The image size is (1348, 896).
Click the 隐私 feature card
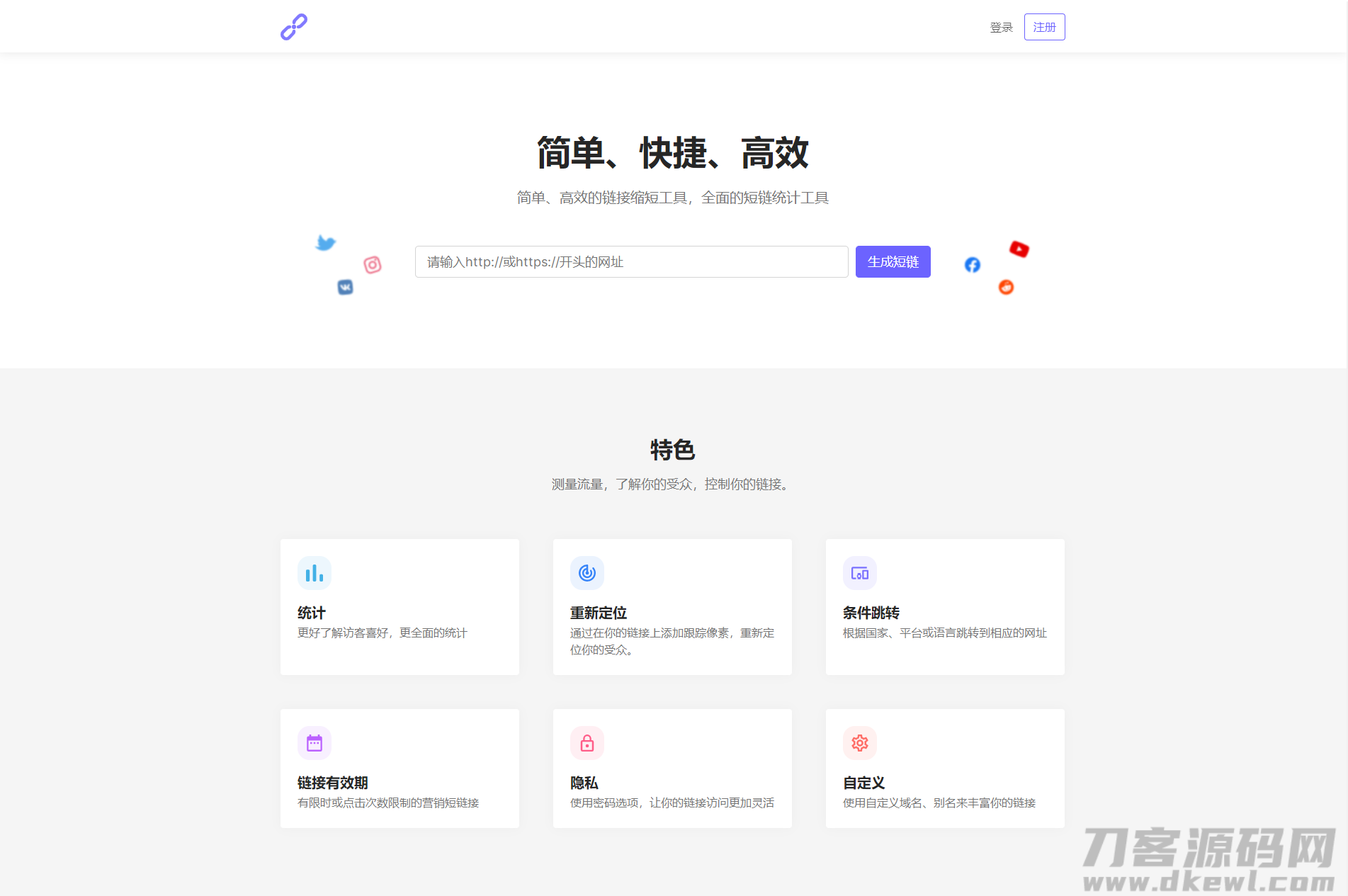click(x=672, y=768)
